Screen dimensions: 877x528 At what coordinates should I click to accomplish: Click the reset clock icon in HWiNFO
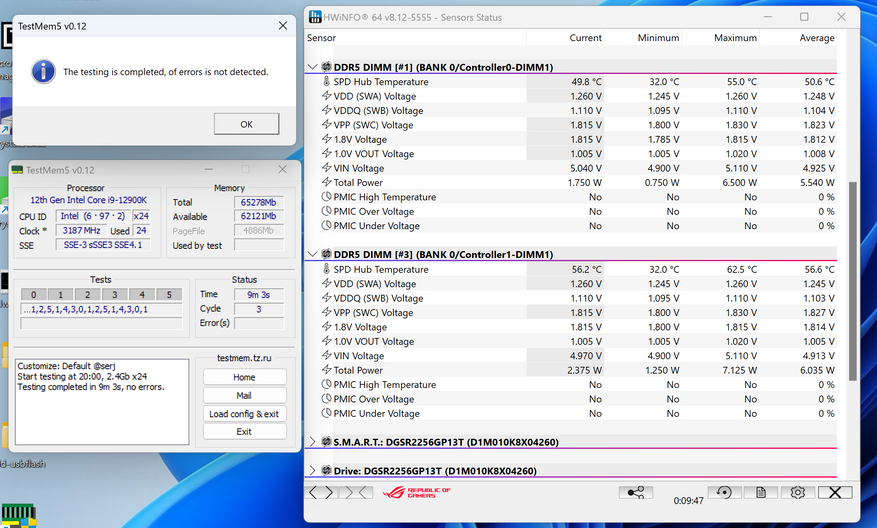click(724, 492)
